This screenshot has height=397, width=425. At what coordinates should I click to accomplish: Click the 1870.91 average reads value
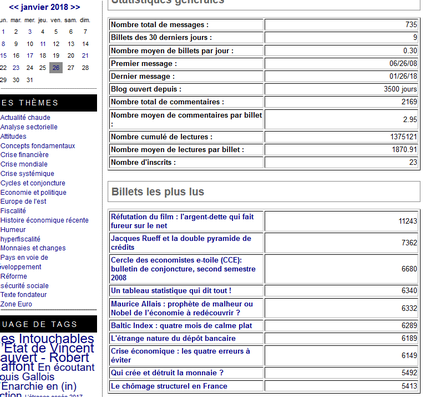click(x=404, y=149)
